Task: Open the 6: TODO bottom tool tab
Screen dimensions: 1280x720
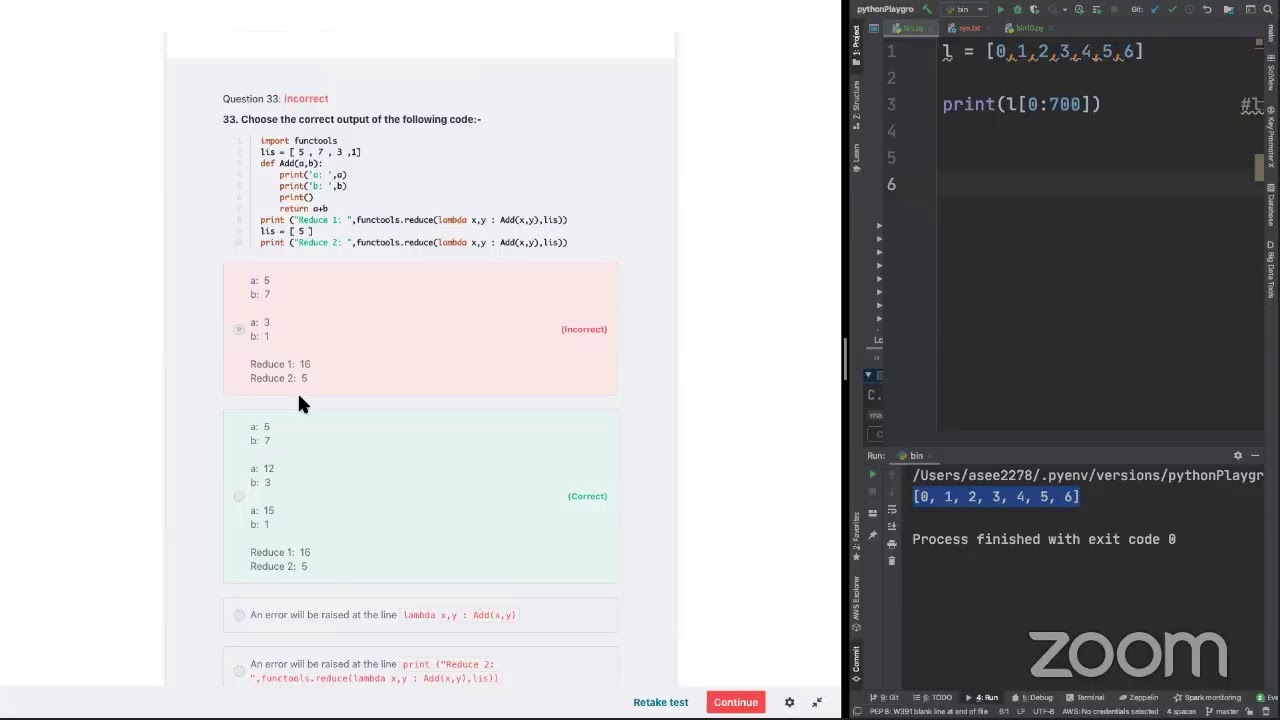Action: (x=932, y=698)
